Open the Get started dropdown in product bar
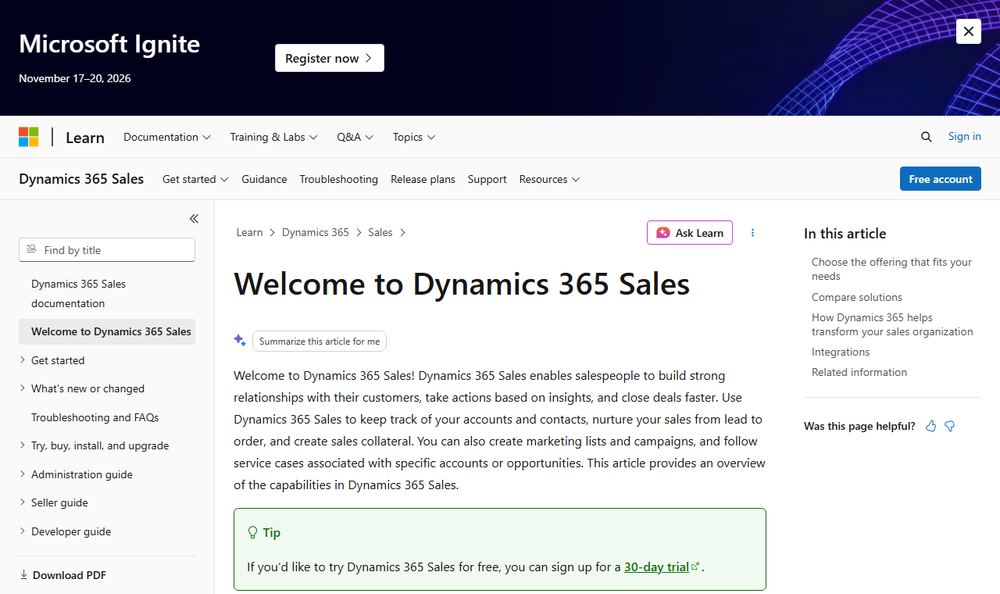Viewport: 1000px width, 594px height. (195, 179)
